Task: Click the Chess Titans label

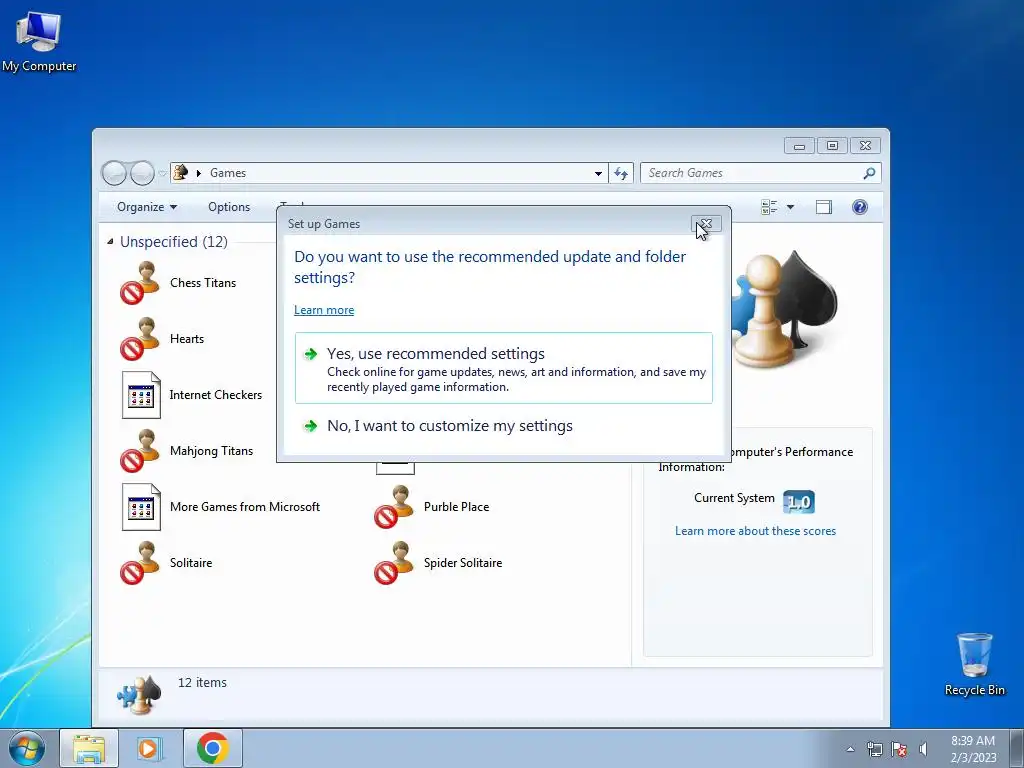Action: click(x=203, y=283)
